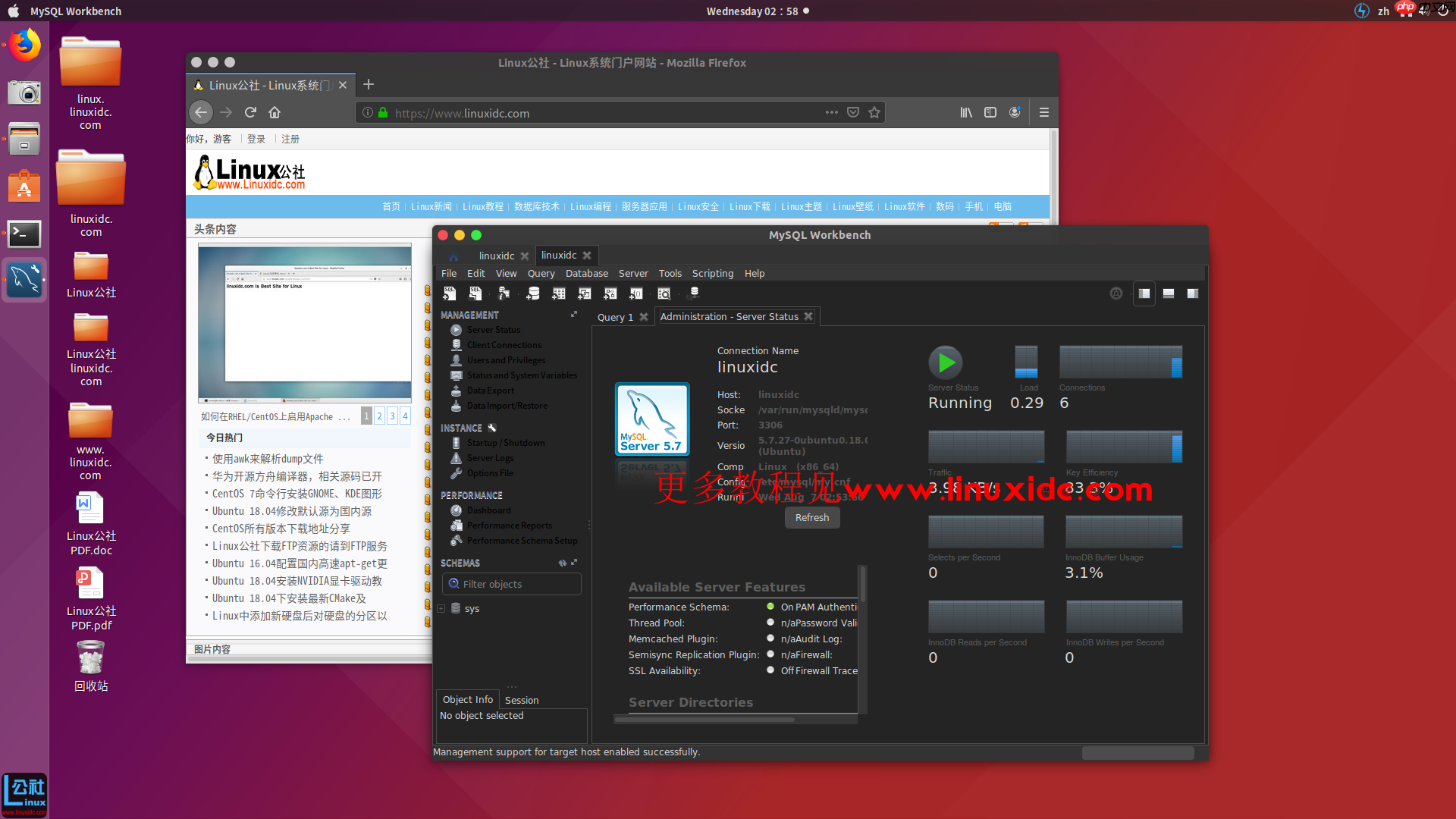Click the Refresh button on Server Status

[x=812, y=517]
